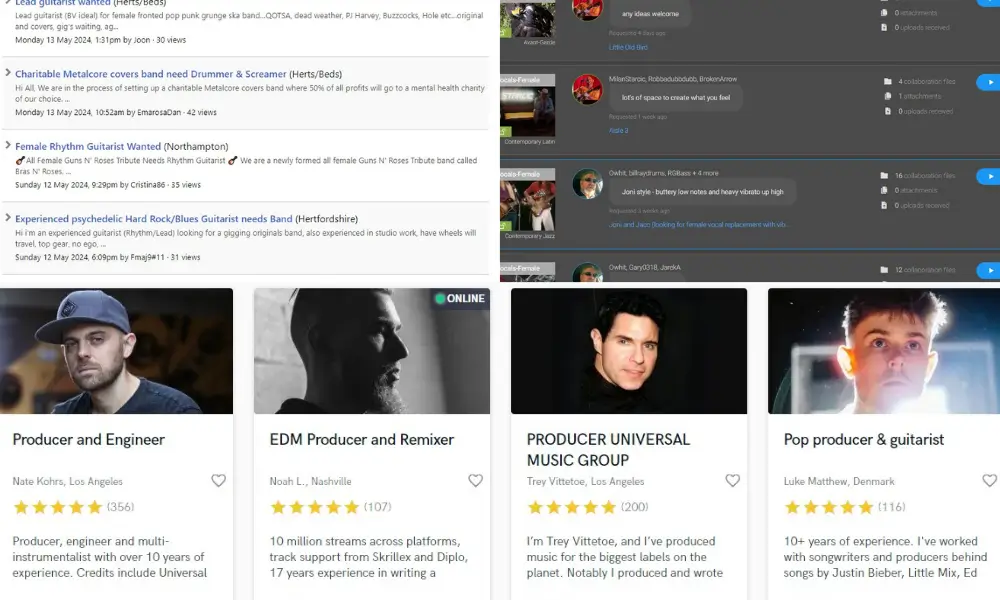The height and width of the screenshot is (600, 1000).
Task: Click '16 collaboration files' text
Action: pyautogui.click(x=925, y=175)
